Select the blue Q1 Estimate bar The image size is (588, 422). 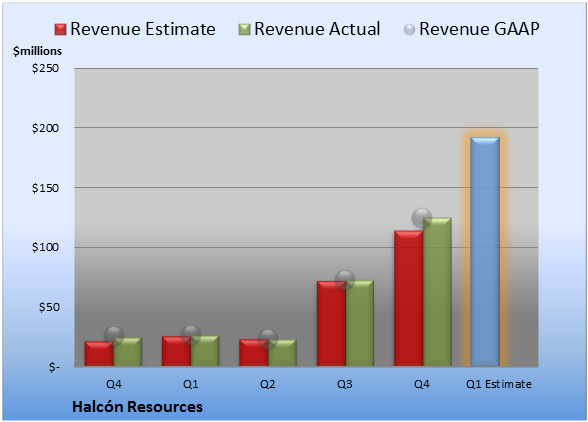click(485, 251)
